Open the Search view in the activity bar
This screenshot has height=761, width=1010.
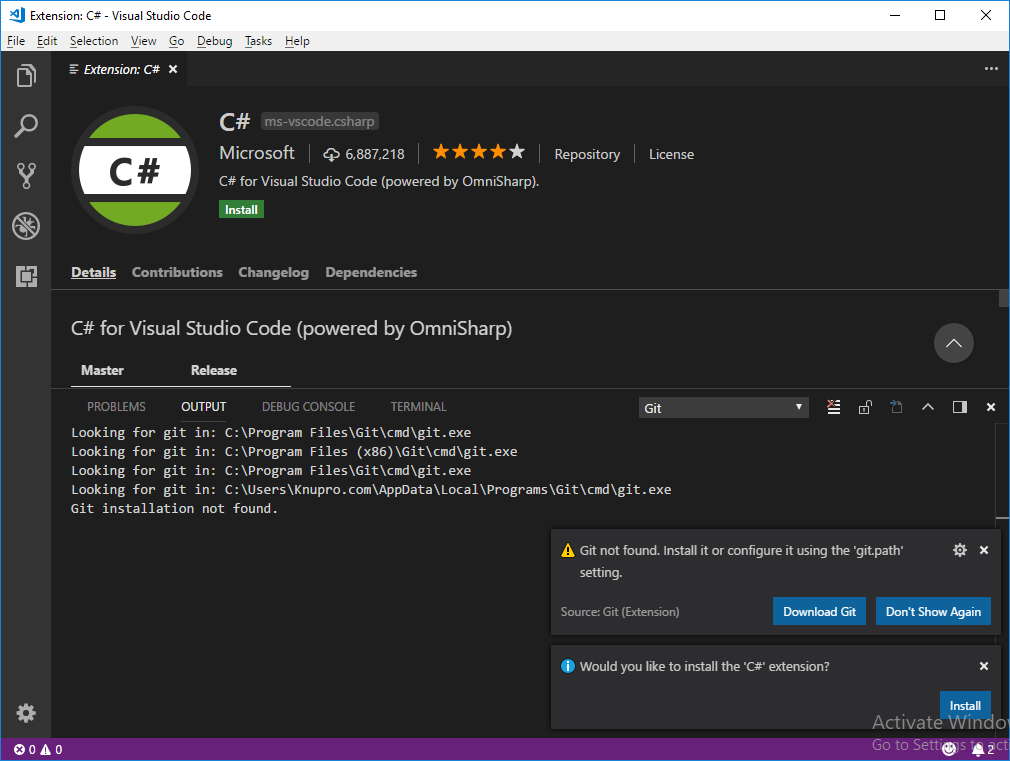[x=26, y=126]
